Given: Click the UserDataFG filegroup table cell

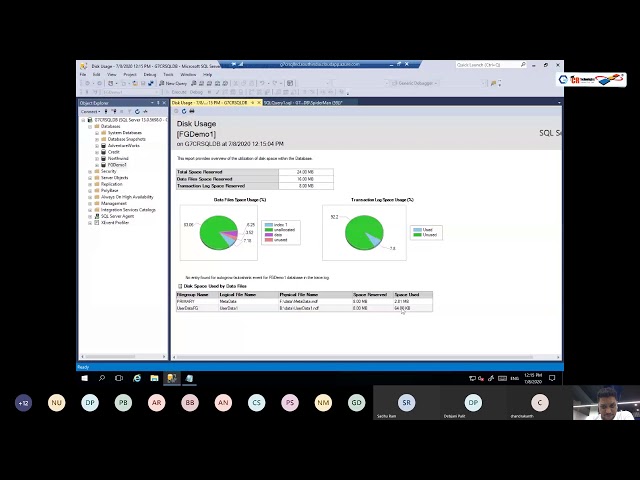Looking at the screenshot, I should point(197,308).
